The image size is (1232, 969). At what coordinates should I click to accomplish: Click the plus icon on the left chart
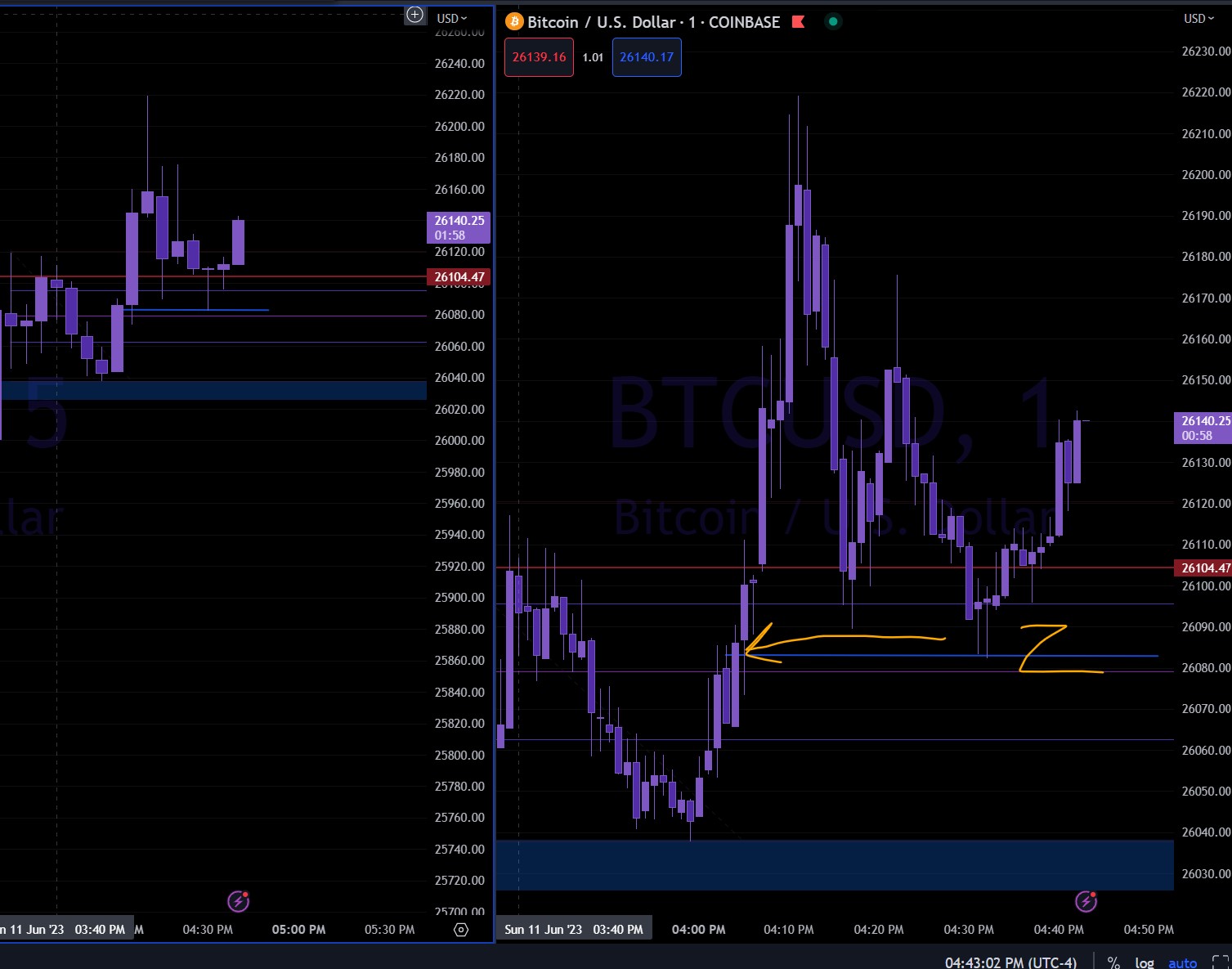415,15
